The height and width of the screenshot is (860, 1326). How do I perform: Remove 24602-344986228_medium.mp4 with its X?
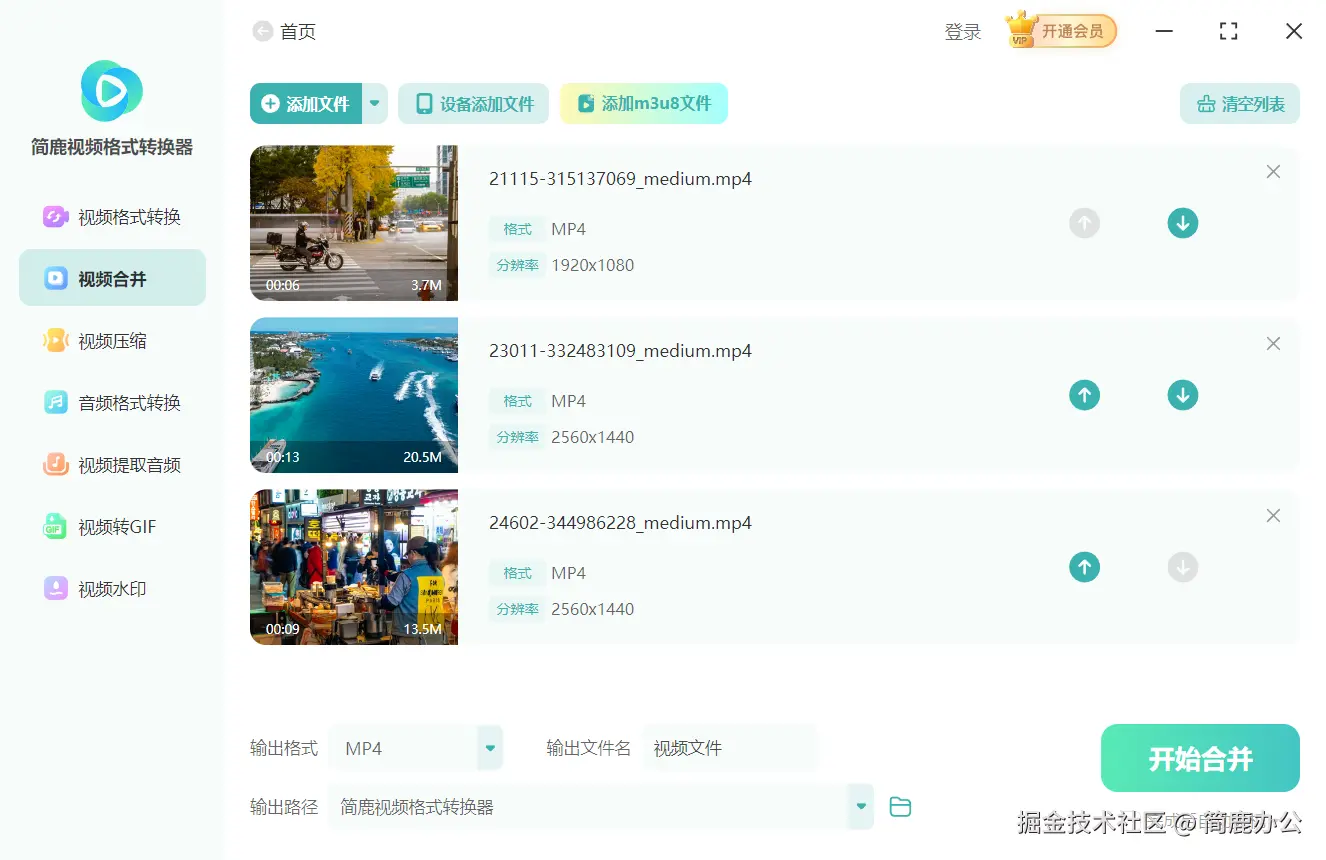1273,516
